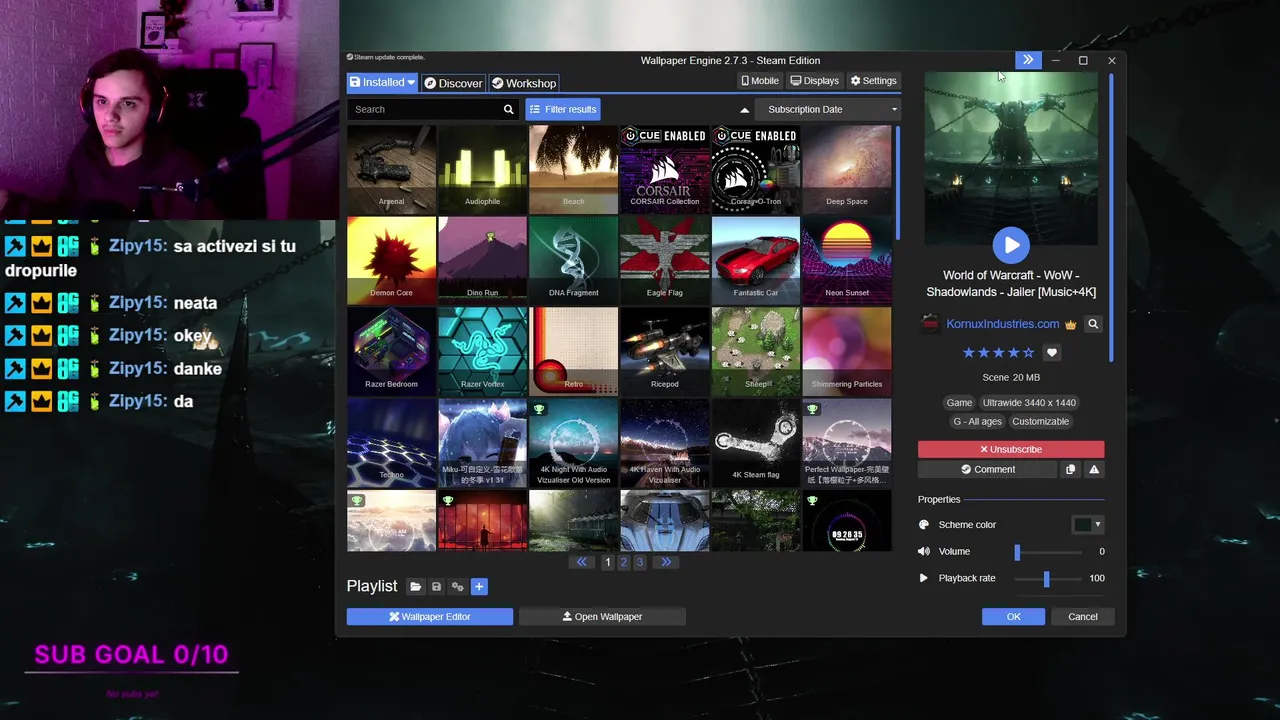Select the Beach wallpaper thumbnail

[x=573, y=169]
